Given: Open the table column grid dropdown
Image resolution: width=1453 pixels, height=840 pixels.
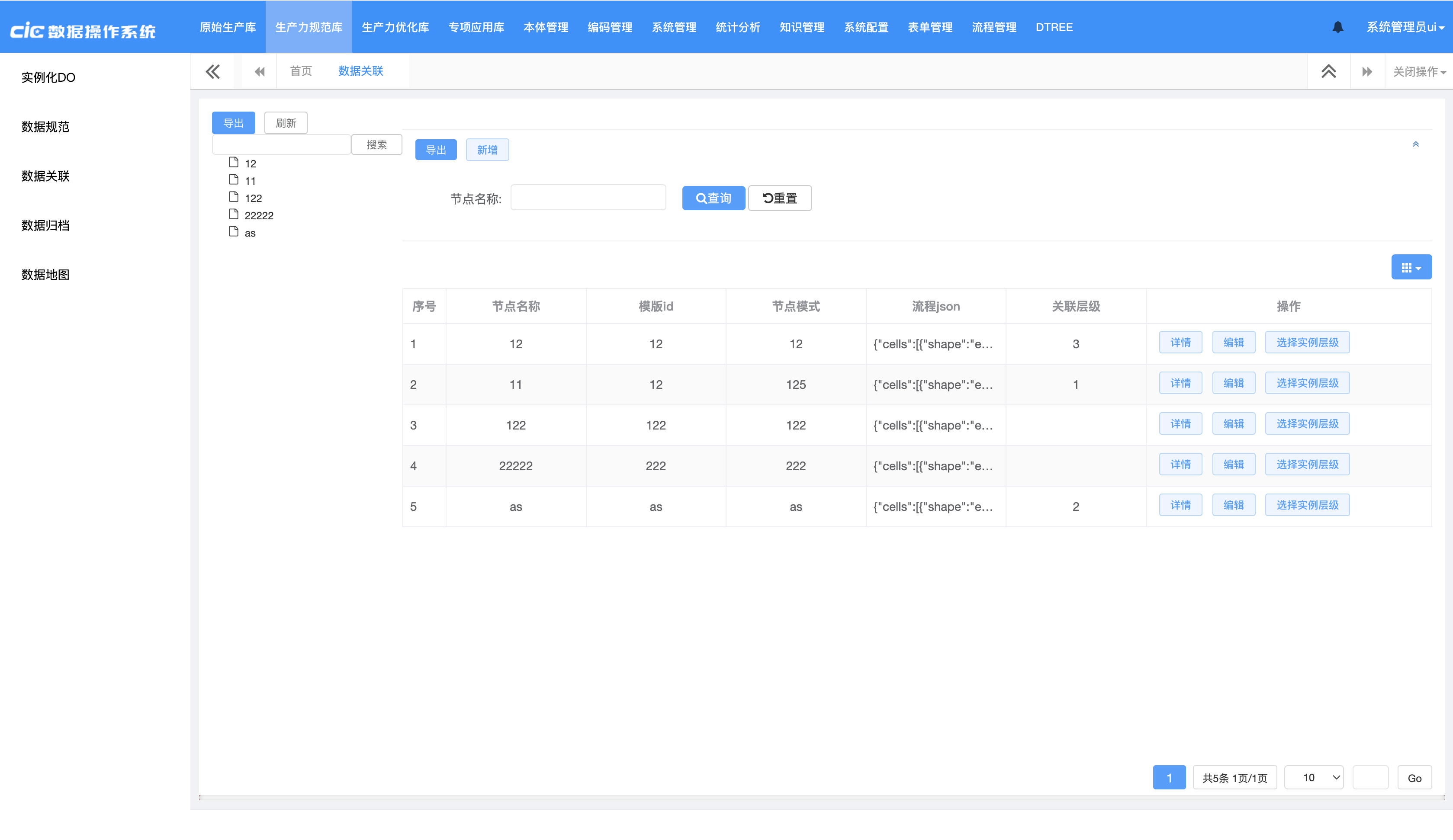Looking at the screenshot, I should (1411, 267).
